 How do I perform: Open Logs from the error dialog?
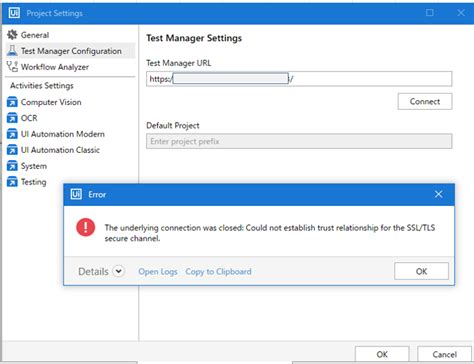(x=158, y=271)
